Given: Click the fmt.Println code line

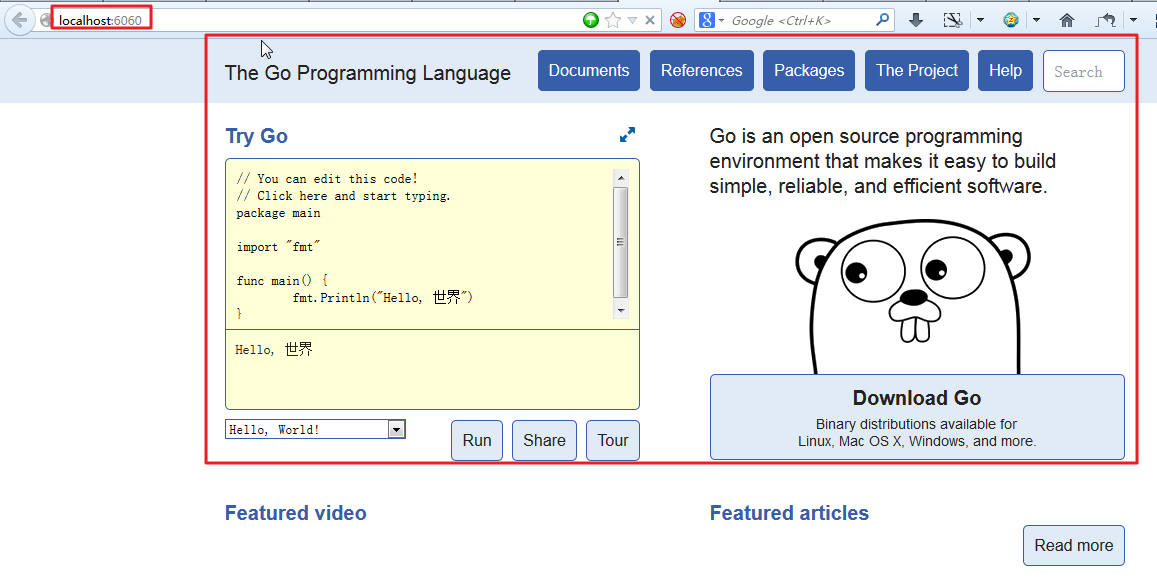Looking at the screenshot, I should pos(382,297).
